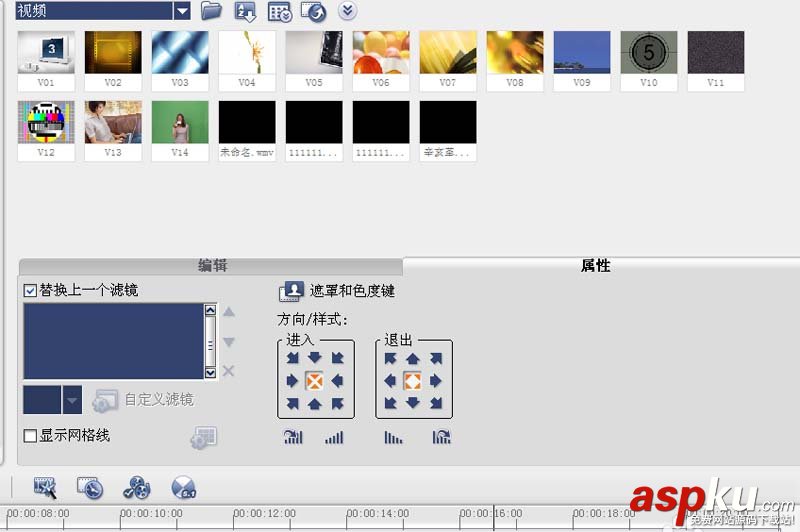
Task: Set 进入 direction from bottom
Action: (315, 404)
